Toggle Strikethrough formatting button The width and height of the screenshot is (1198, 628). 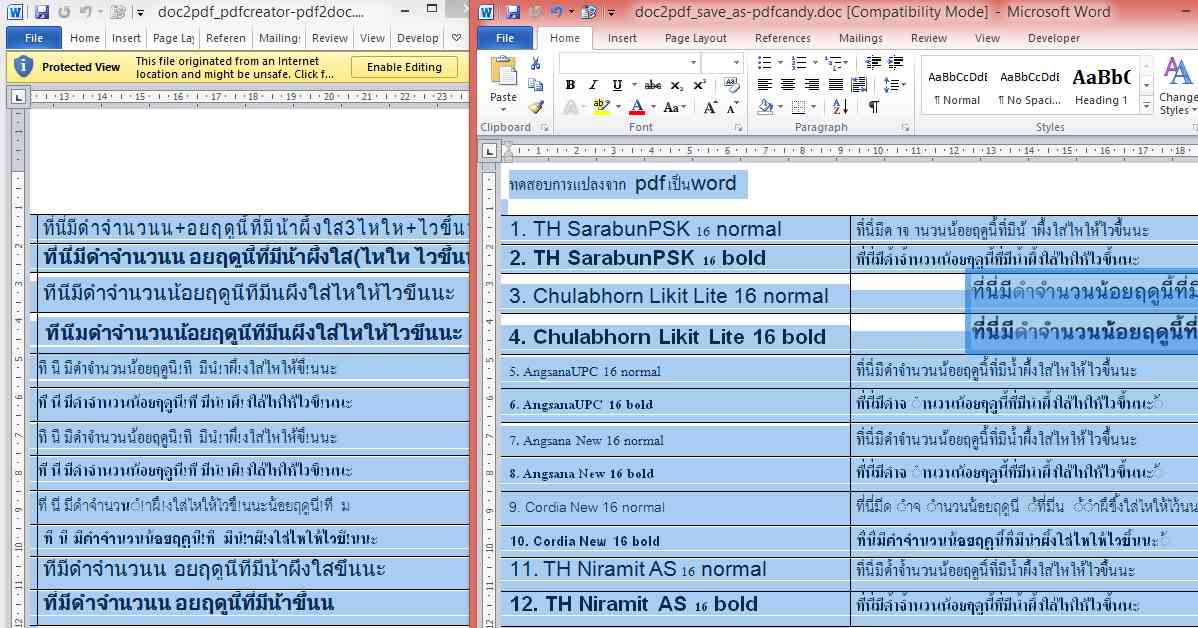pos(653,85)
